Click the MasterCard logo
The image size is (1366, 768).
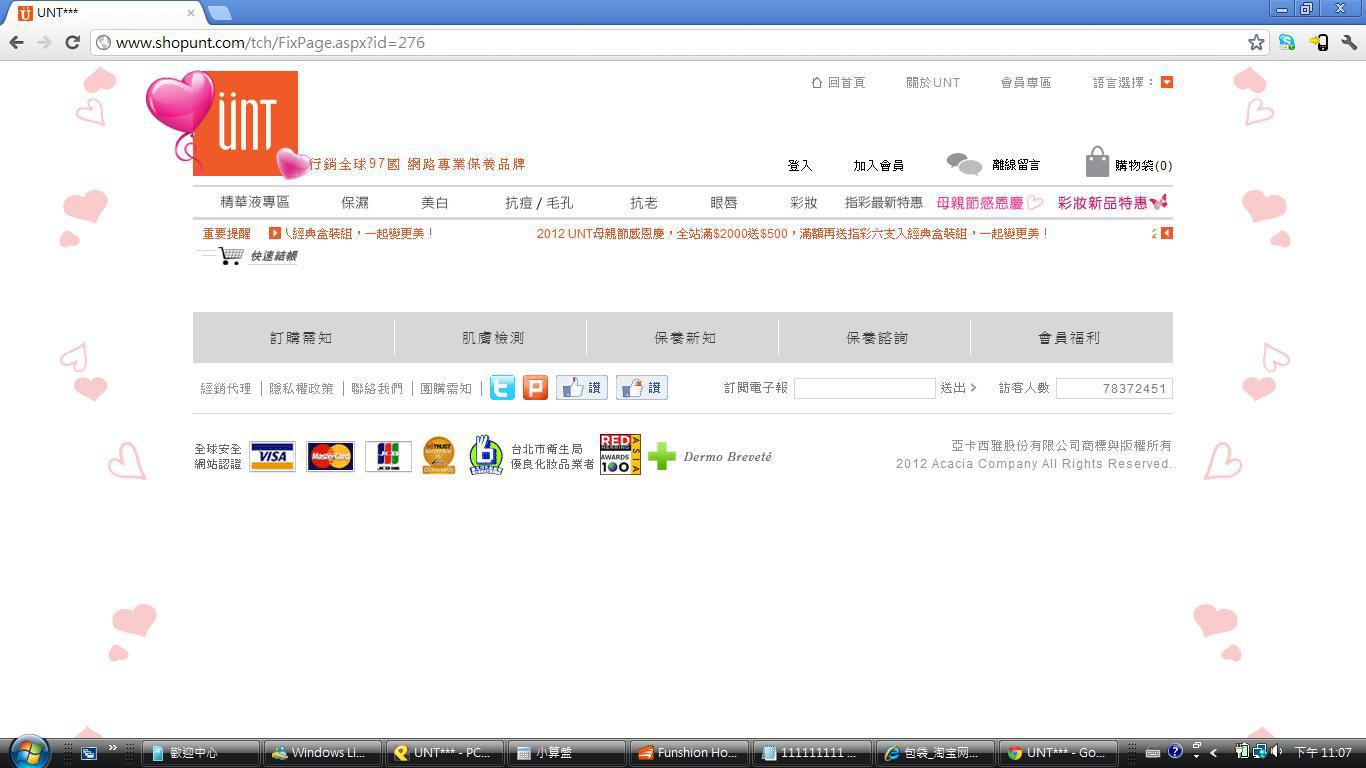coord(330,456)
